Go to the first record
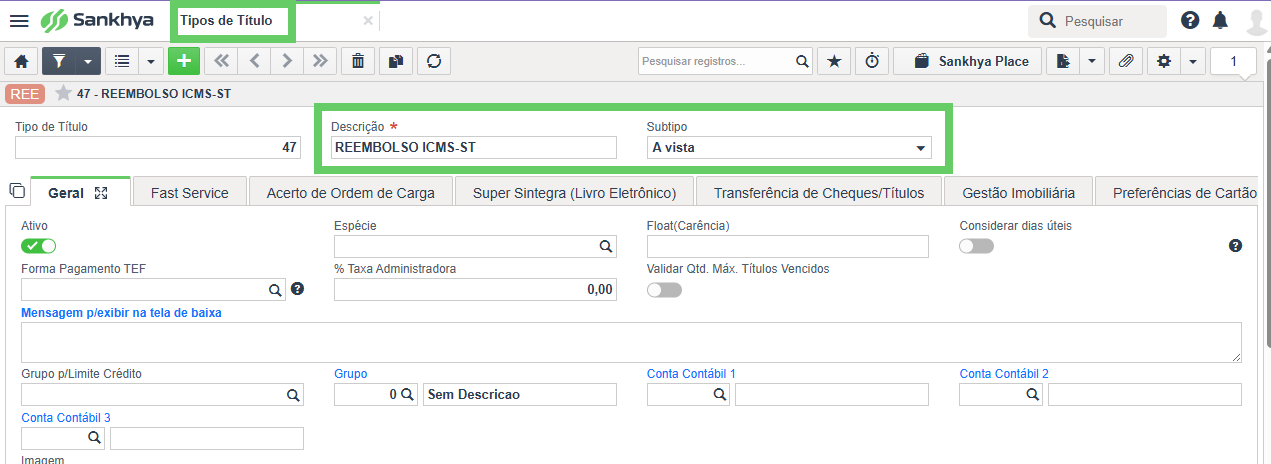The height and width of the screenshot is (464, 1271). point(221,61)
